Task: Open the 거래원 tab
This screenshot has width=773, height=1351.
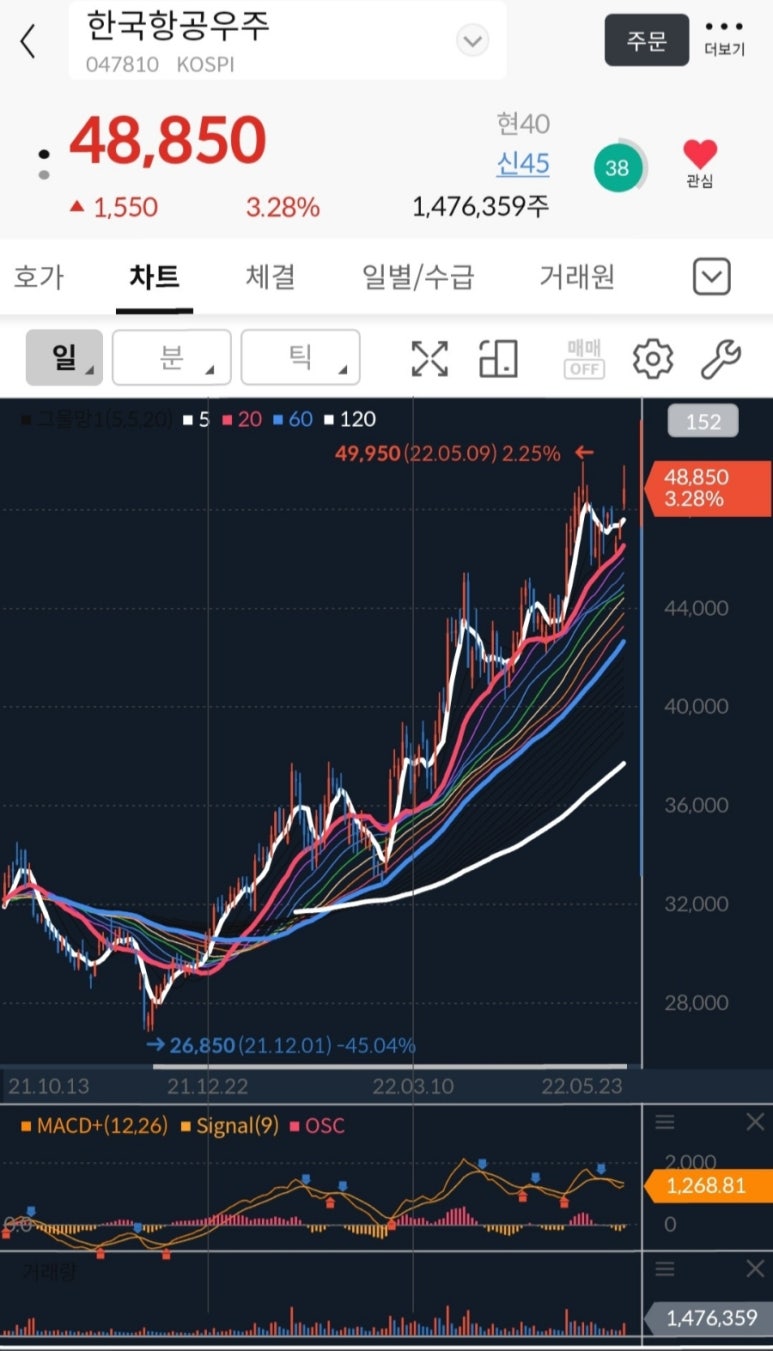Action: click(x=577, y=276)
